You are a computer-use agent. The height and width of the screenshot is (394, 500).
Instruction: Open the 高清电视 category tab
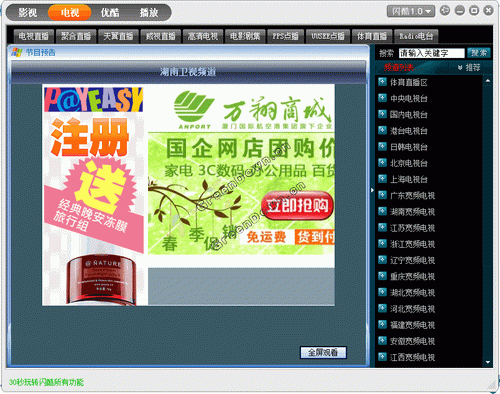203,36
